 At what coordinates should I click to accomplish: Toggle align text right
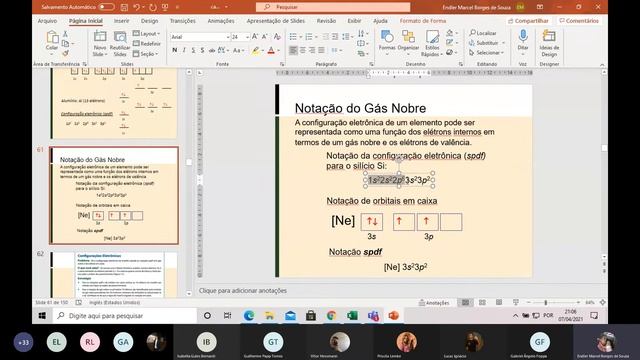312,50
